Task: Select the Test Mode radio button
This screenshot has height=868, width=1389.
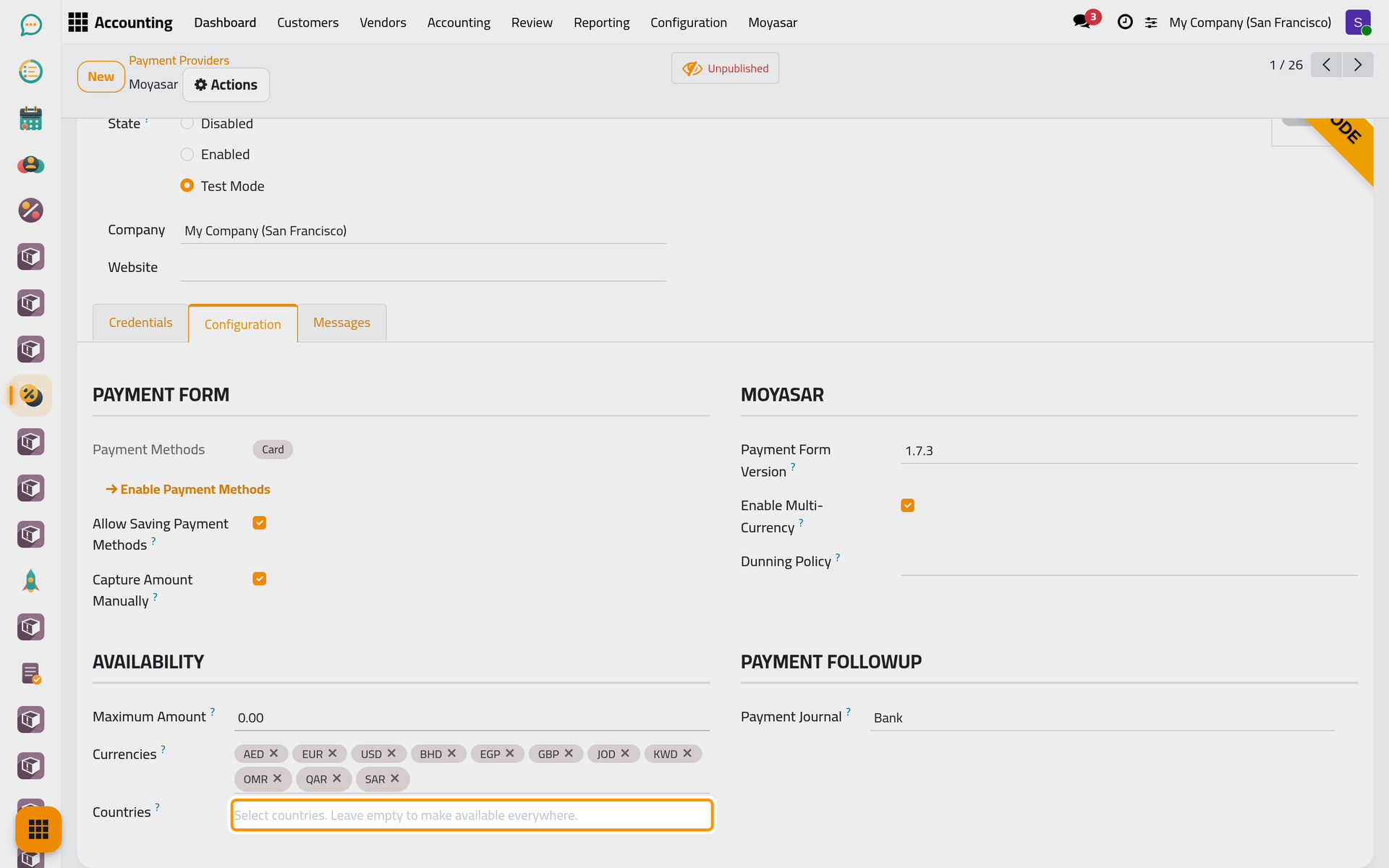Action: pos(187,185)
